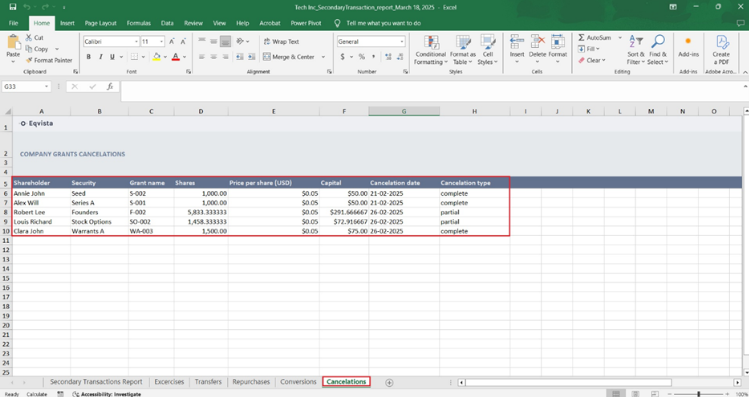Open the File menu
This screenshot has height=397, width=749.
[x=13, y=23]
